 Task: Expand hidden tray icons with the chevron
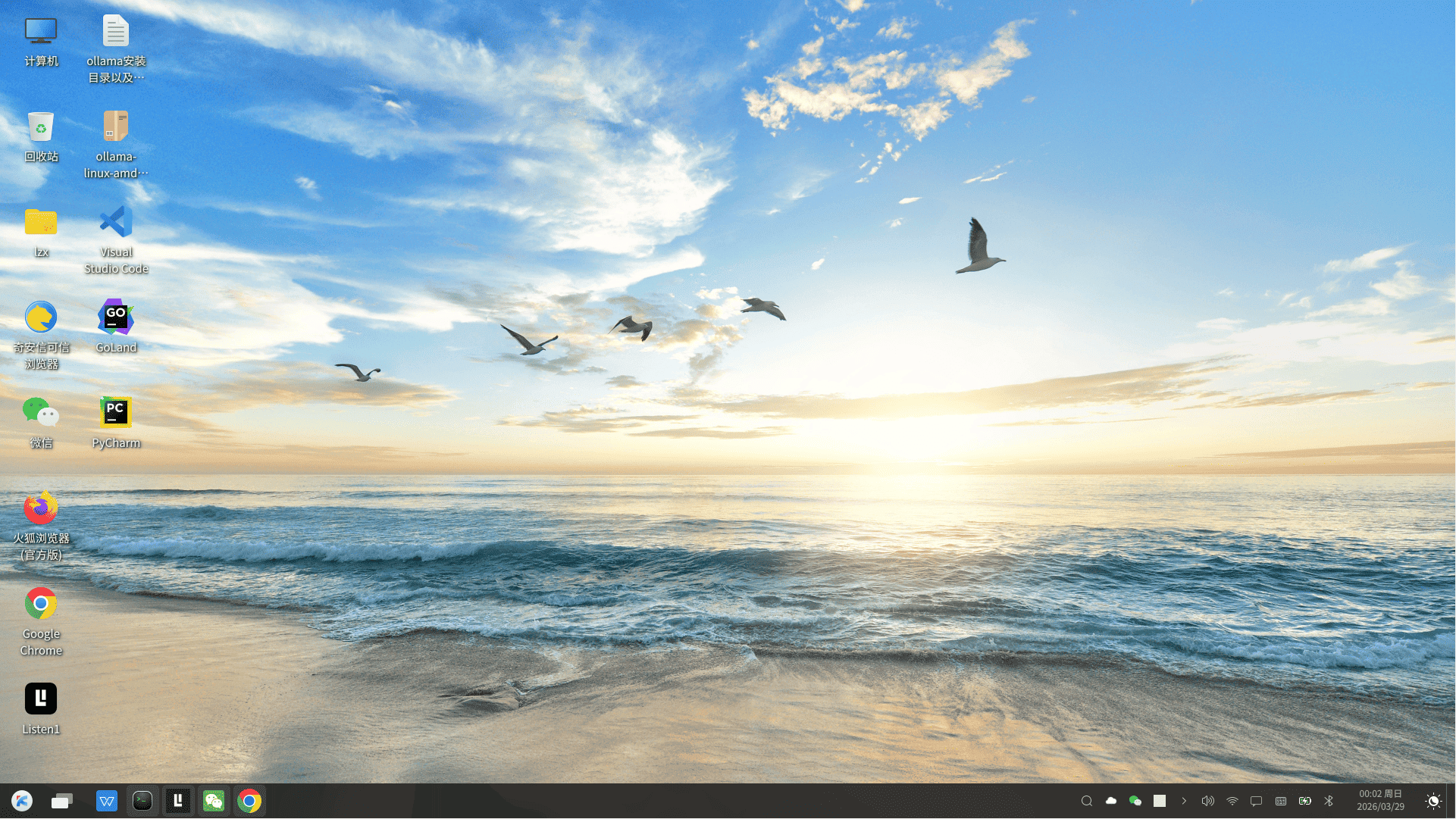(1184, 801)
